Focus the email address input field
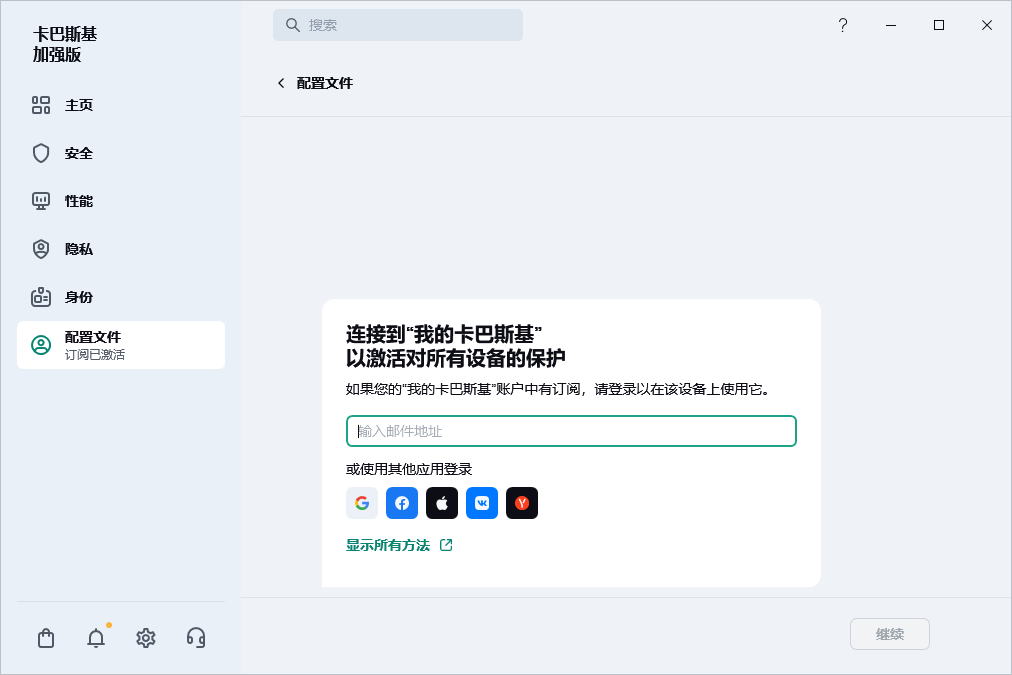Image resolution: width=1012 pixels, height=675 pixels. [x=571, y=431]
